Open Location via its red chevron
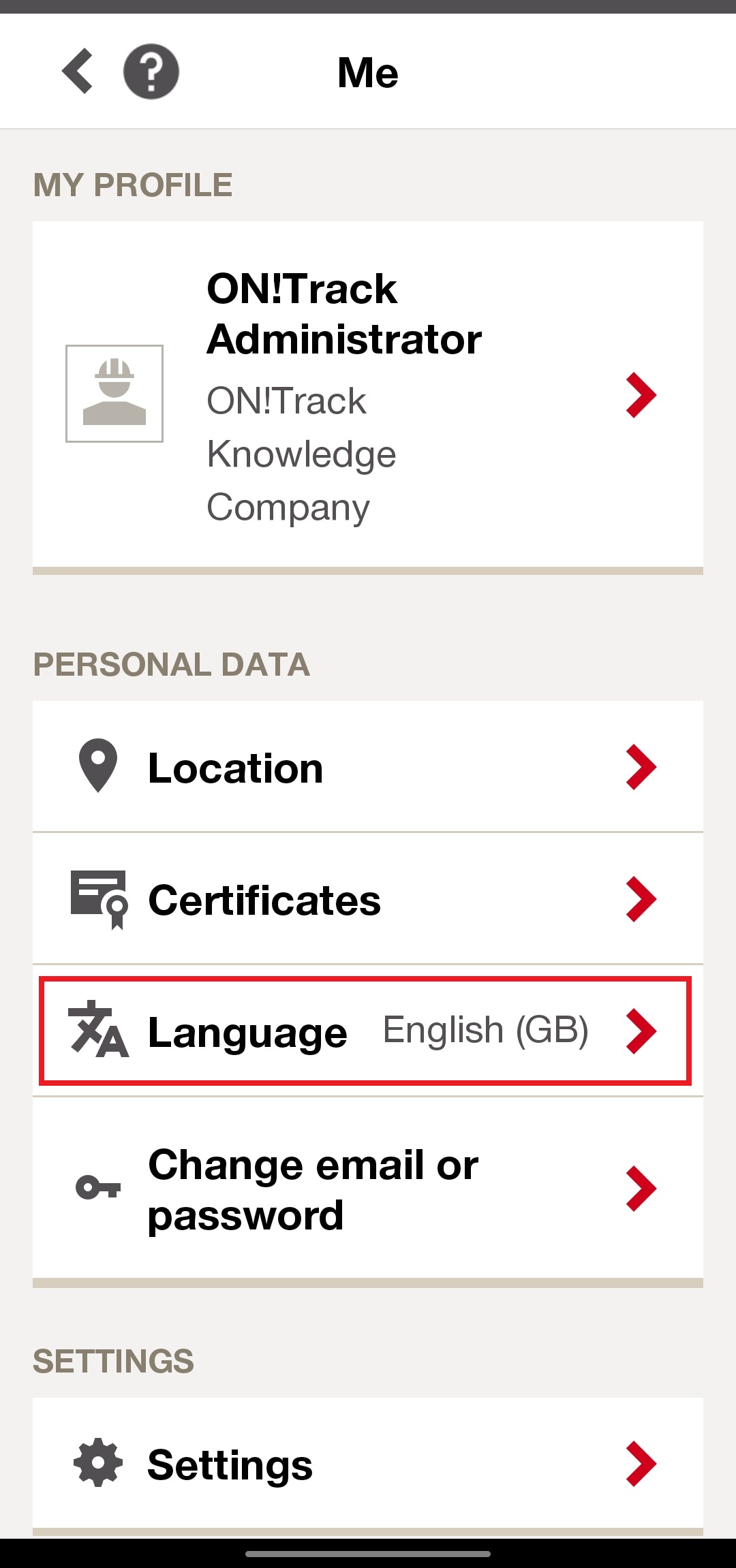The image size is (736, 1568). 641,767
